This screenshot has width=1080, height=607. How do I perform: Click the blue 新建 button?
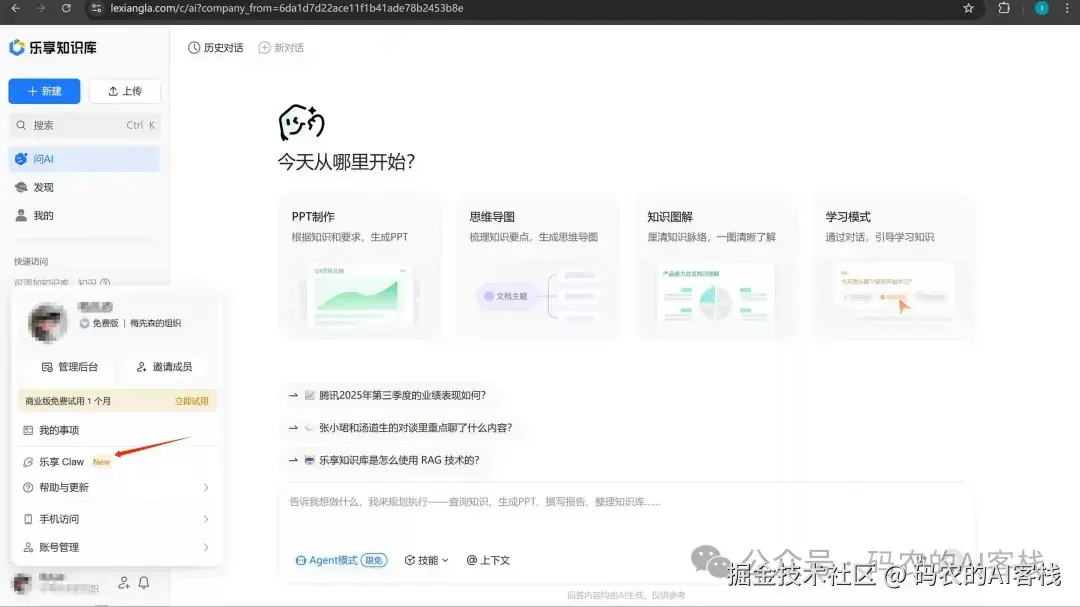[x=44, y=91]
